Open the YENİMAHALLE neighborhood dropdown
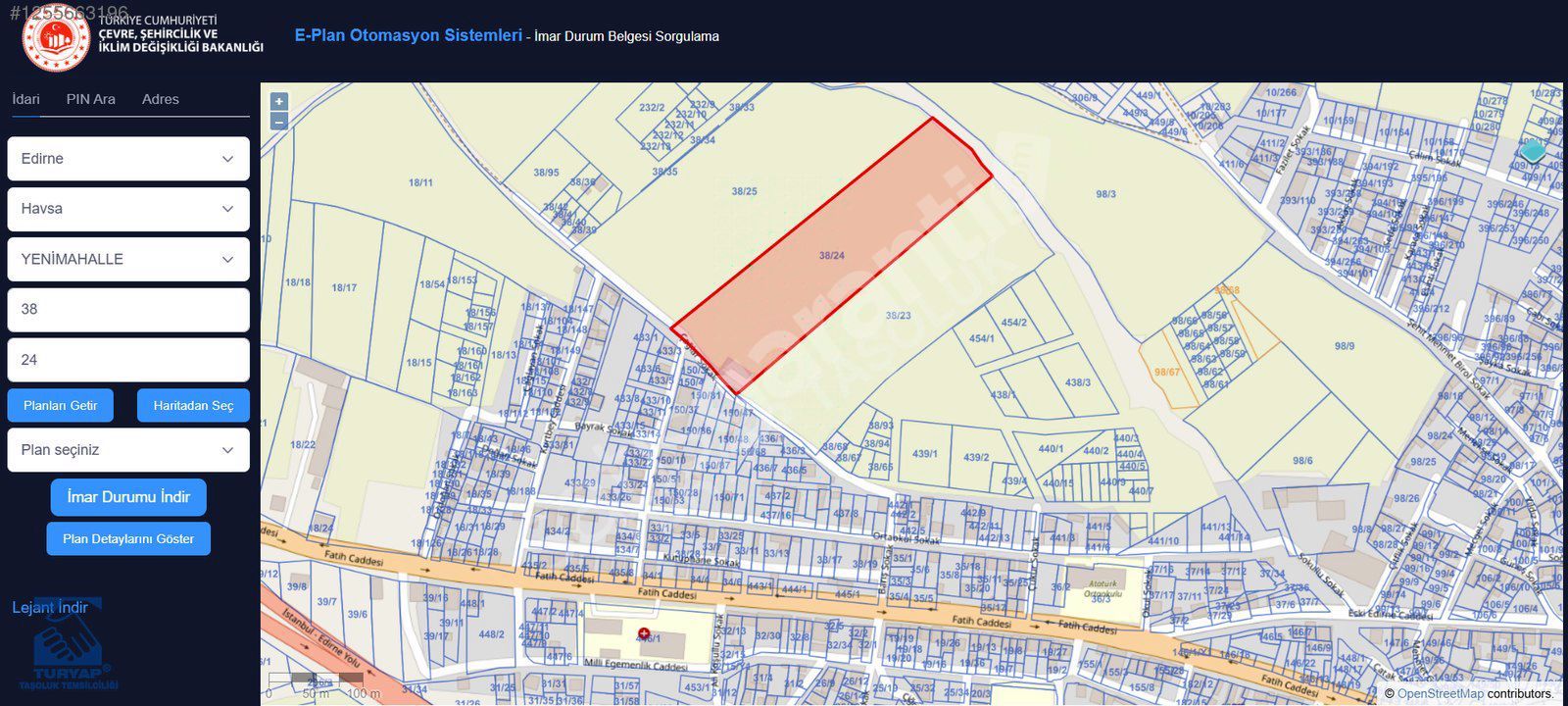Screen dimensions: 1568x706 coord(128,260)
